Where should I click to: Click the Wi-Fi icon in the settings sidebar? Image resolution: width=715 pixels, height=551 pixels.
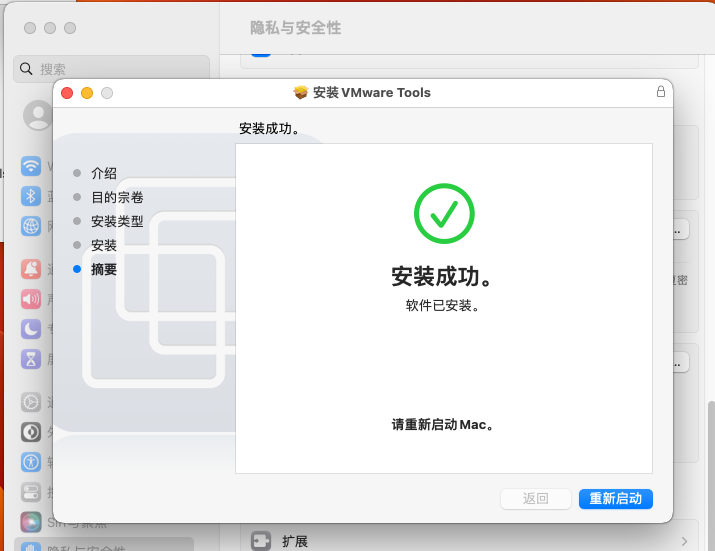pos(31,166)
